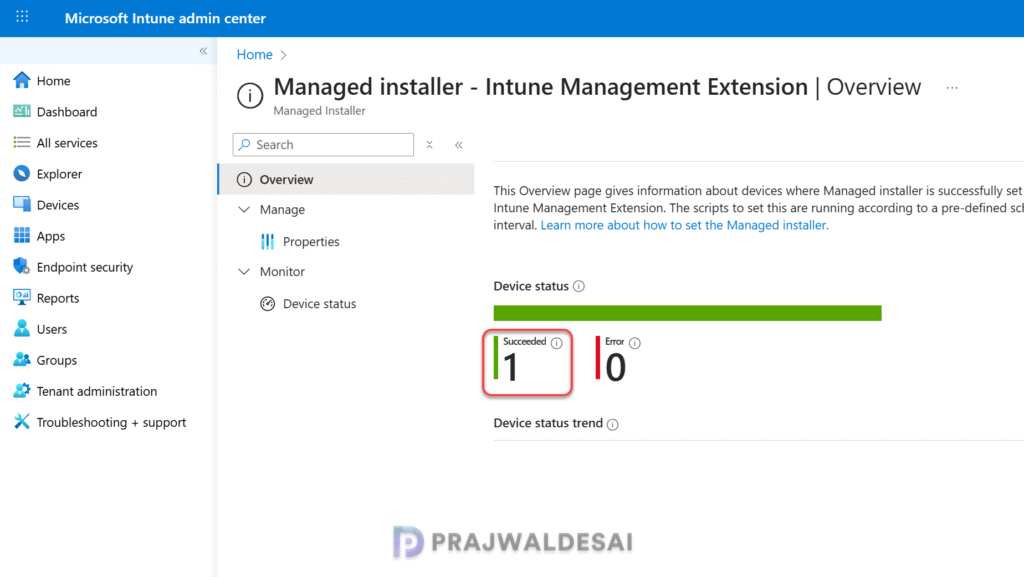This screenshot has width=1024, height=577.
Task: Click the Dashboard chart icon
Action: (22, 112)
